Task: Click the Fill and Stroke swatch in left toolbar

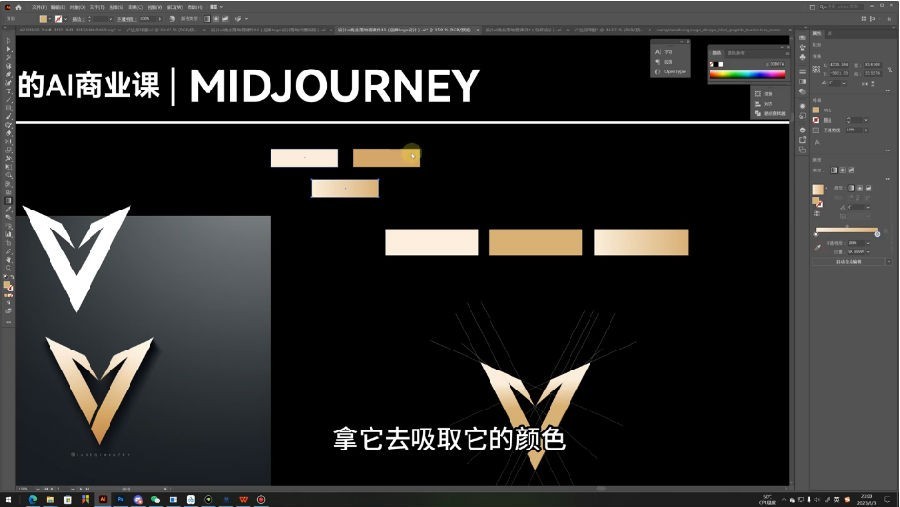Action: click(x=8, y=285)
